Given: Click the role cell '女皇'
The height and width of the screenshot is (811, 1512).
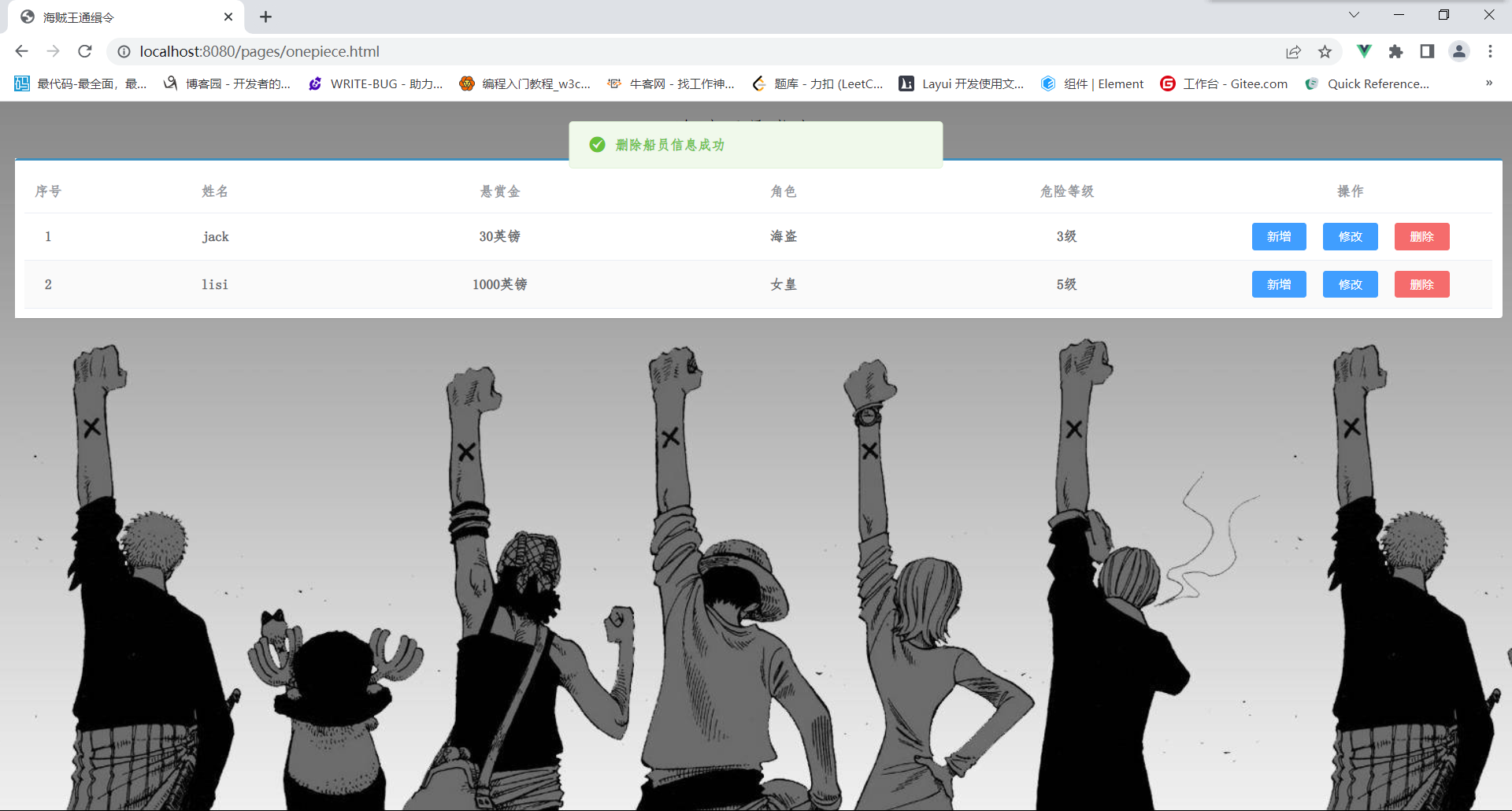Looking at the screenshot, I should [x=784, y=284].
